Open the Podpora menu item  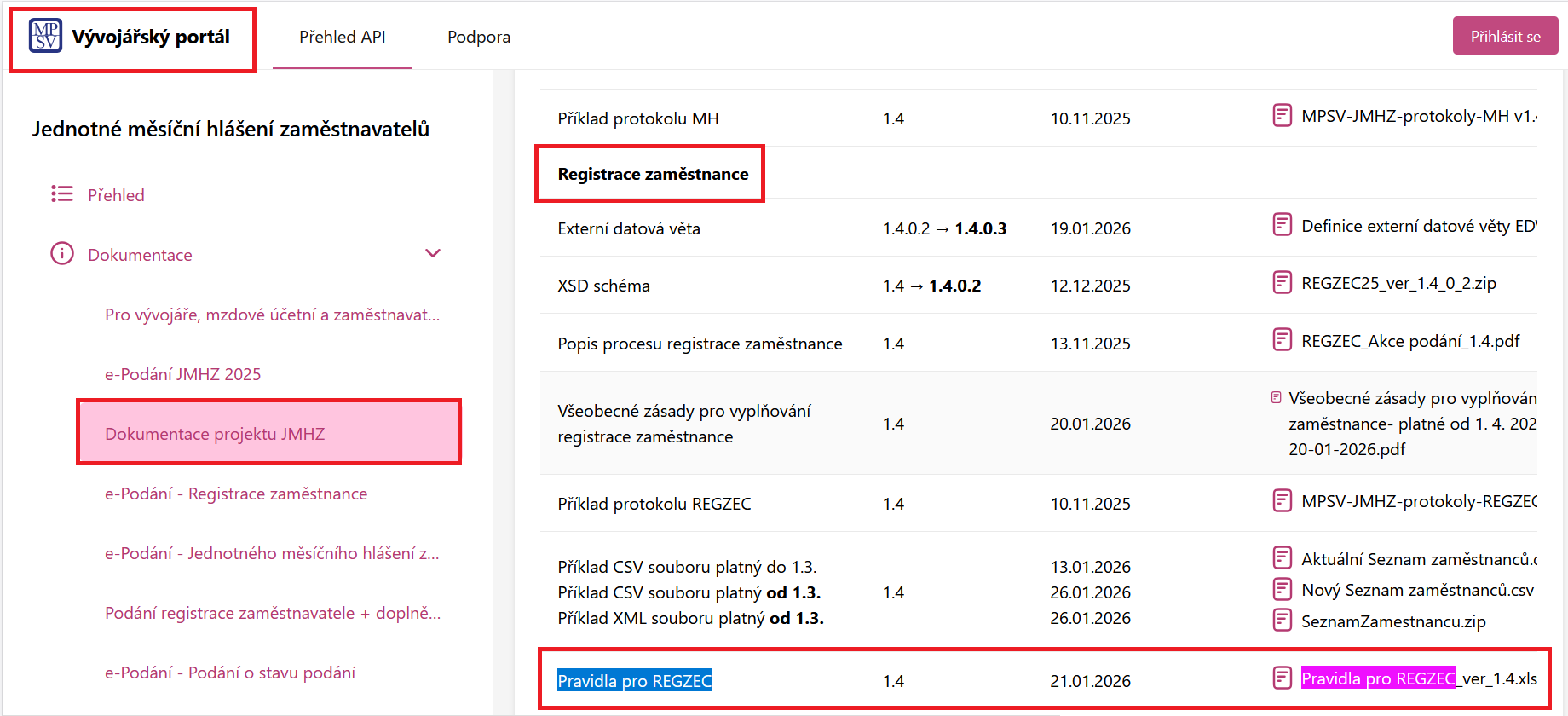coord(479,37)
